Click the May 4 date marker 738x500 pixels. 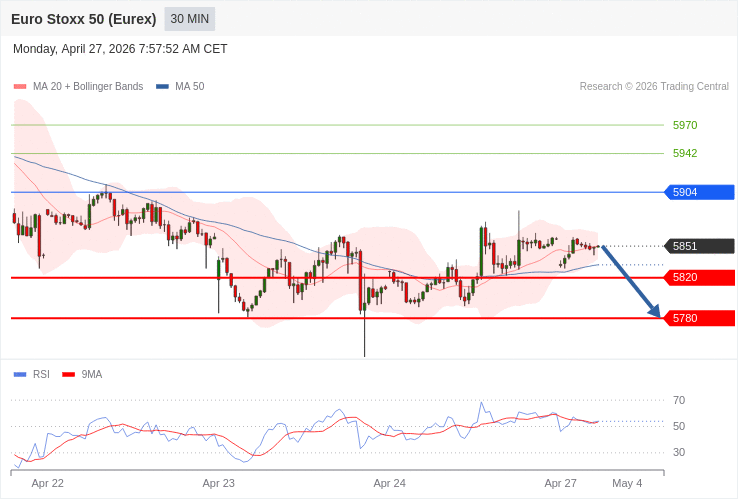click(x=627, y=483)
